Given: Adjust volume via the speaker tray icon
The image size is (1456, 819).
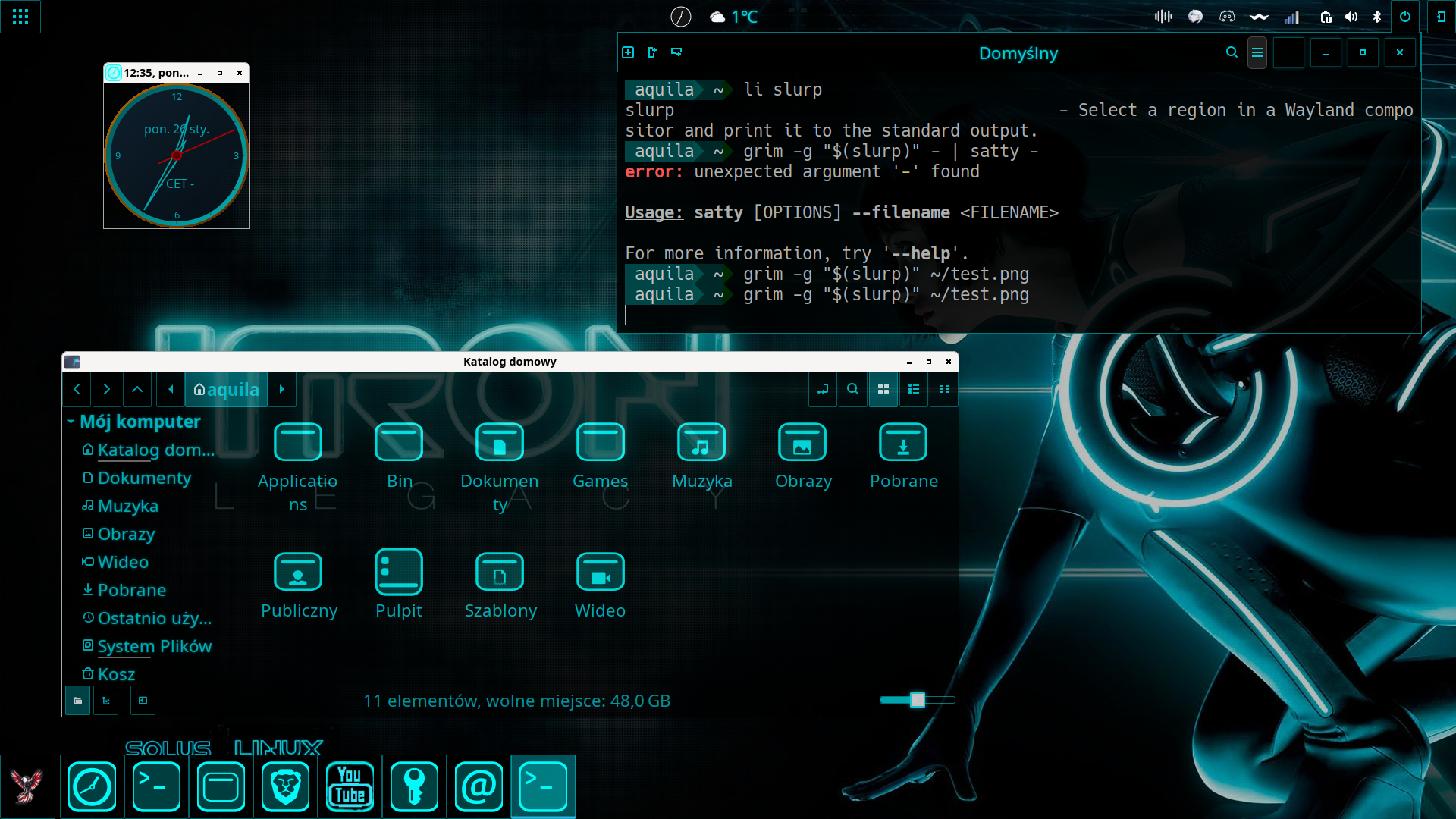Looking at the screenshot, I should 1352,16.
